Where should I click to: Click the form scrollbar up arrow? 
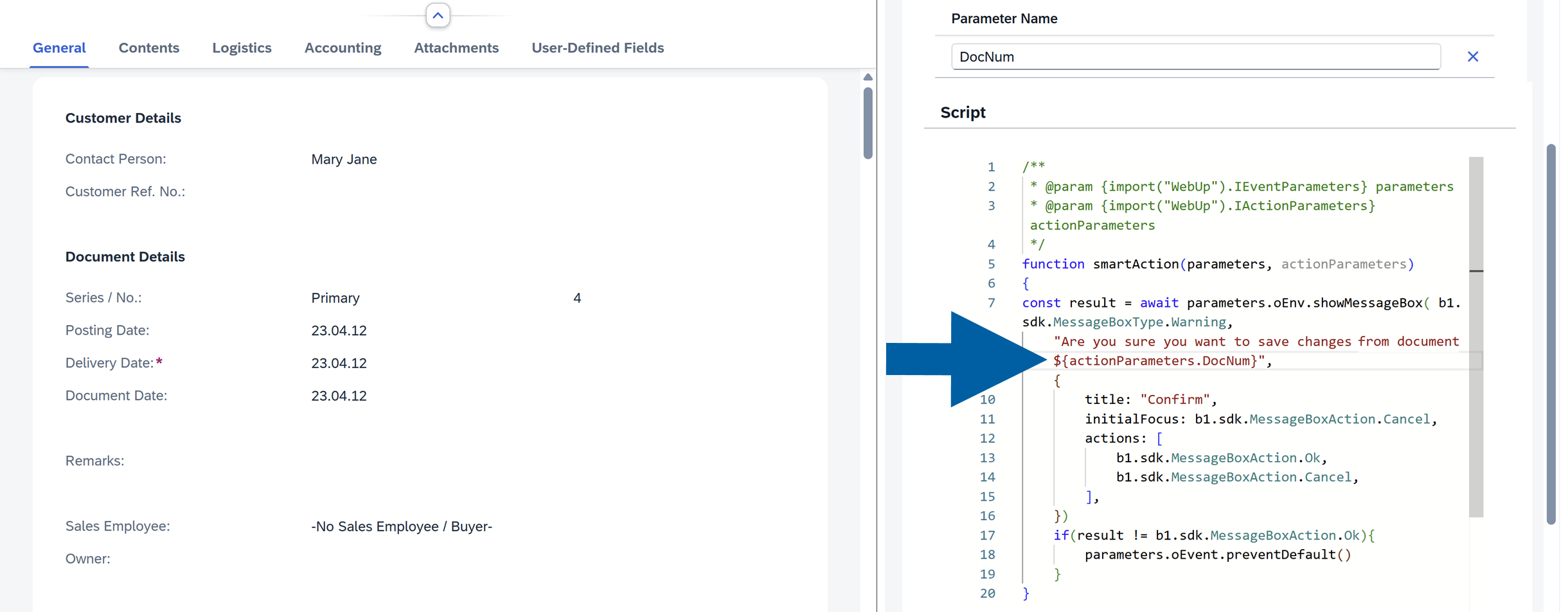[x=868, y=77]
